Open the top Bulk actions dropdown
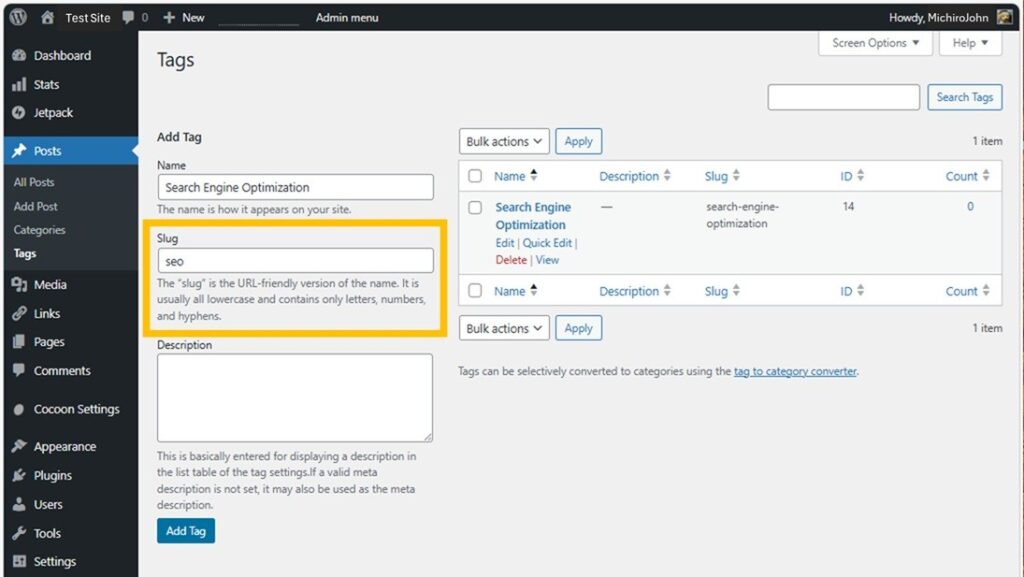This screenshot has width=1024, height=577. (x=504, y=141)
